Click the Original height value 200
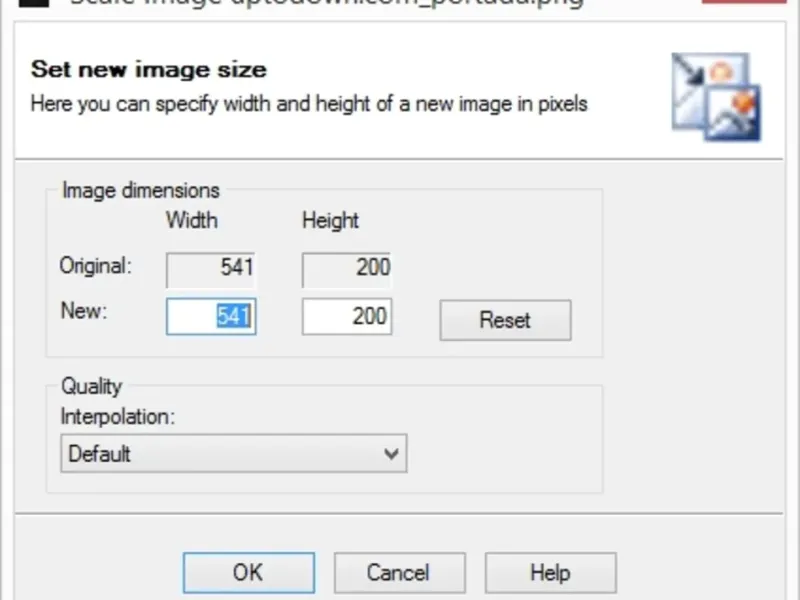Viewport: 800px width, 600px height. (346, 270)
